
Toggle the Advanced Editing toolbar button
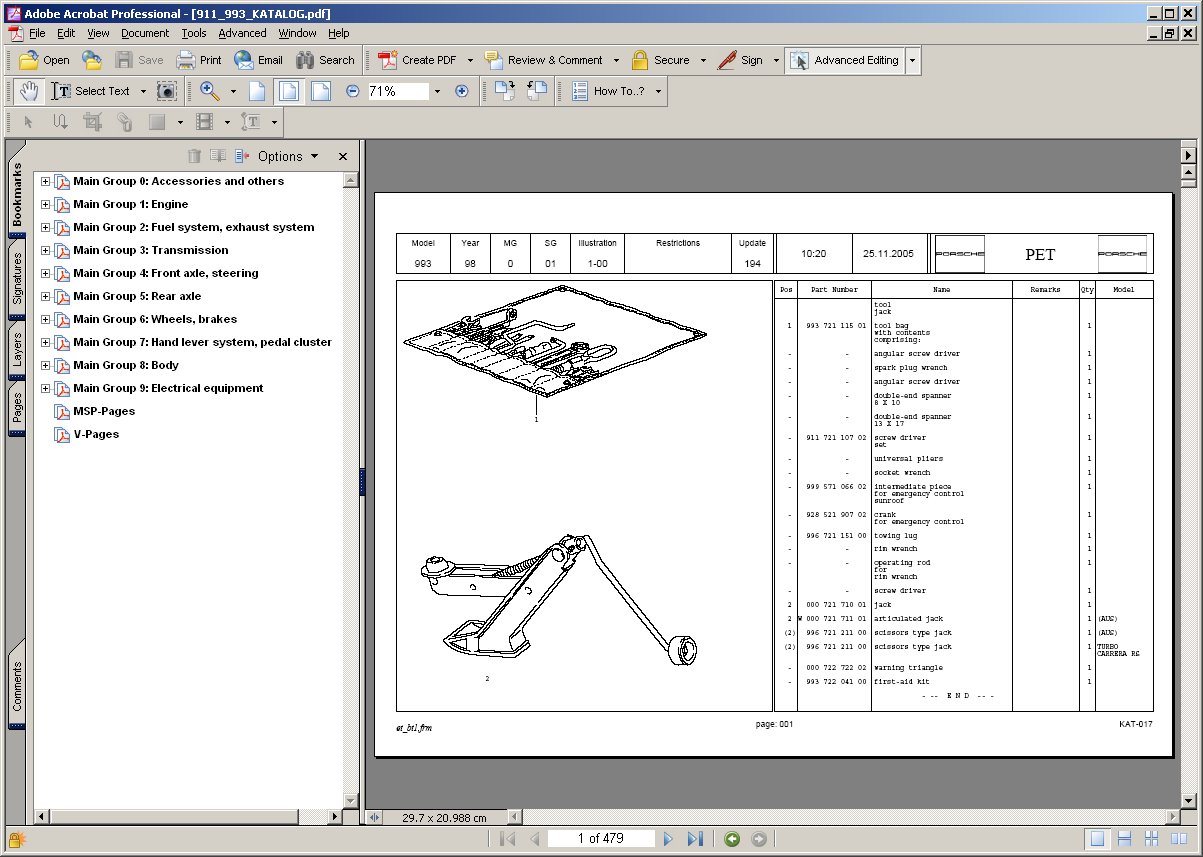[x=845, y=60]
